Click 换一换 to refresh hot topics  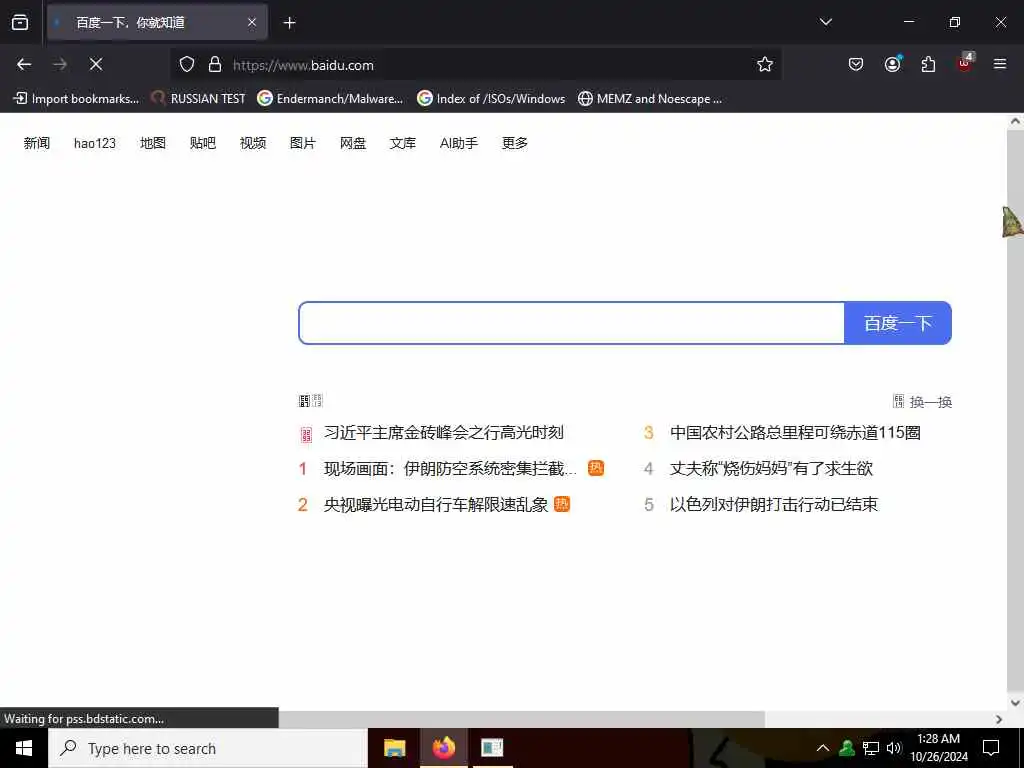pos(923,402)
